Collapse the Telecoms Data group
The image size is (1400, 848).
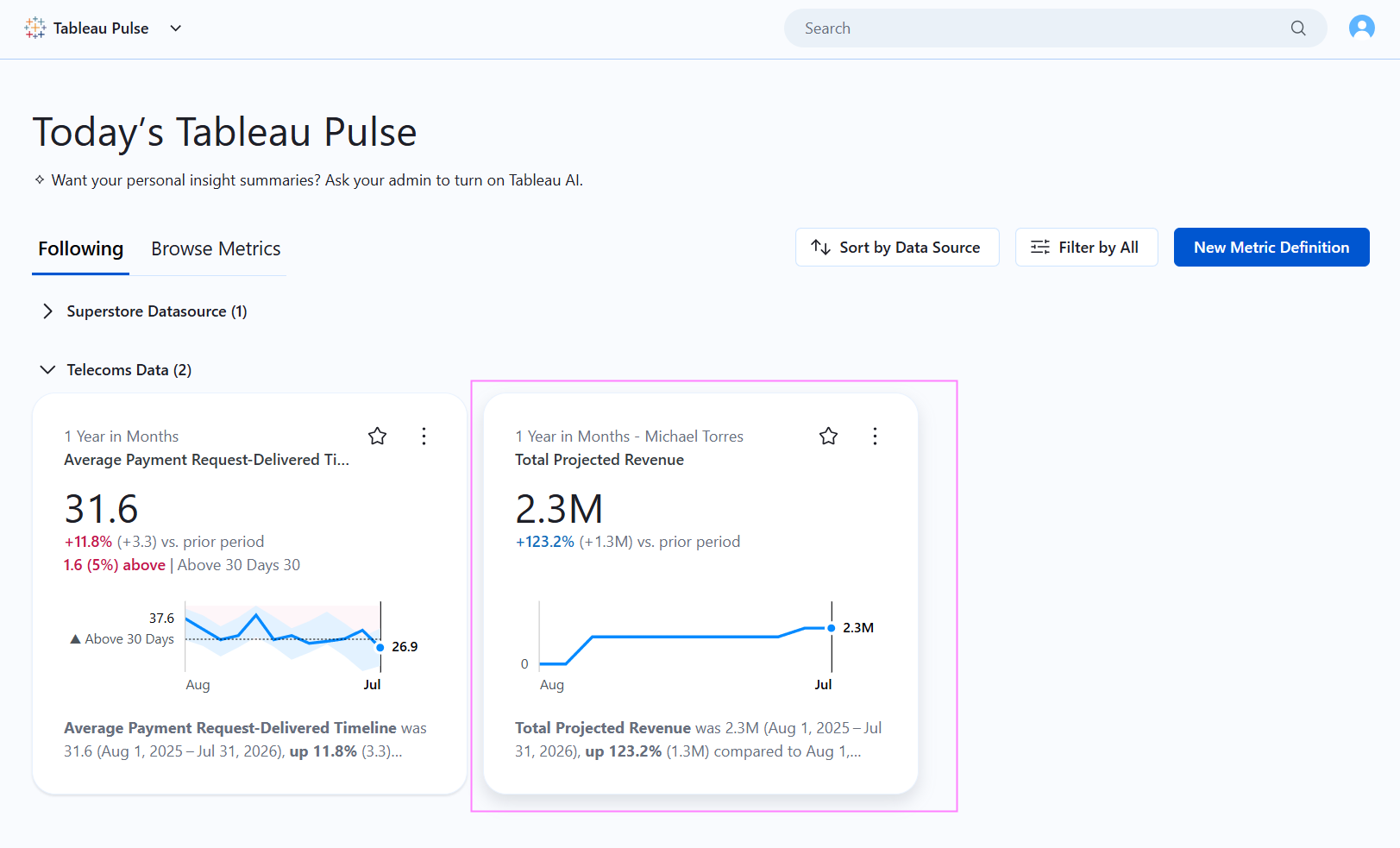(x=47, y=369)
